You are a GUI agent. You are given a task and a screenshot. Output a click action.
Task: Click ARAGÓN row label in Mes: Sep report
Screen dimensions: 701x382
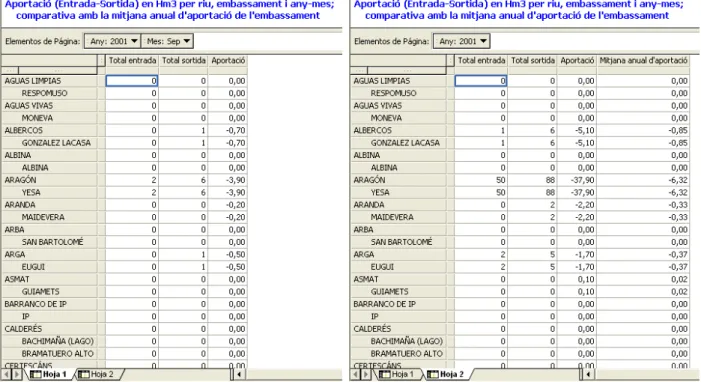[x=49, y=180]
